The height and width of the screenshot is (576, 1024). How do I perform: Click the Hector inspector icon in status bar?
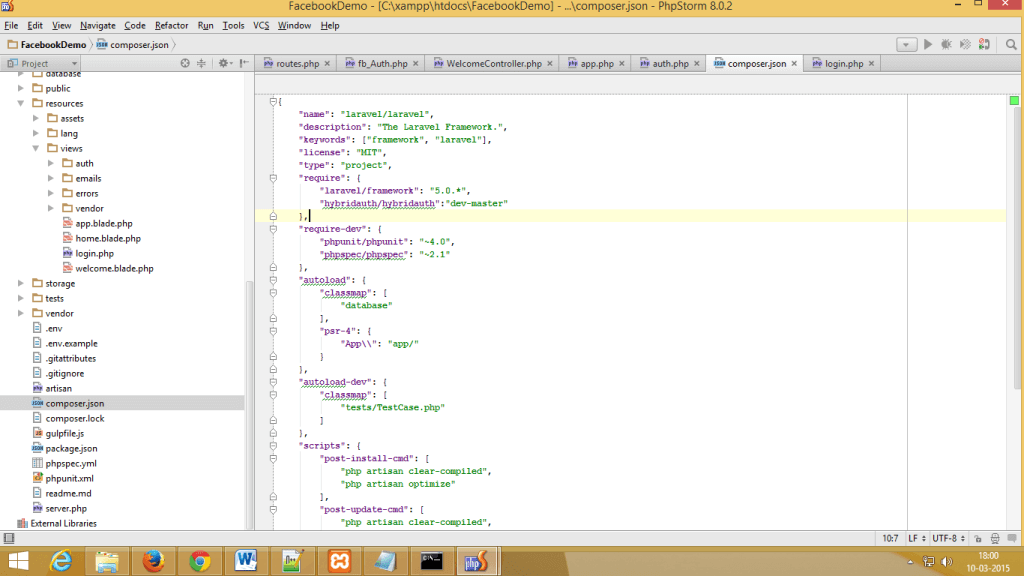[x=995, y=539]
